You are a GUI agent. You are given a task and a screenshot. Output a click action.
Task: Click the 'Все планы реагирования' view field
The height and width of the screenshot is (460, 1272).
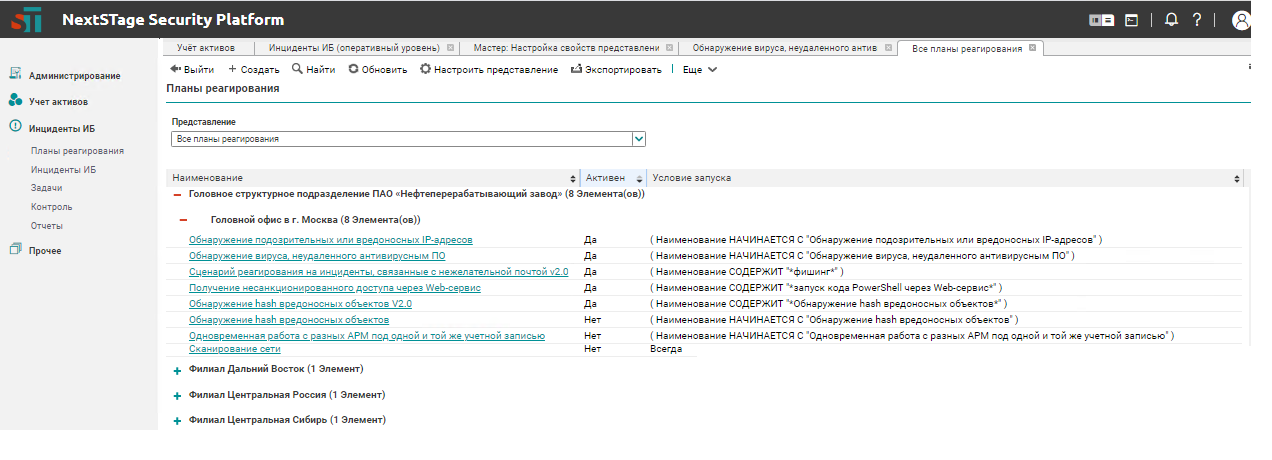point(402,139)
